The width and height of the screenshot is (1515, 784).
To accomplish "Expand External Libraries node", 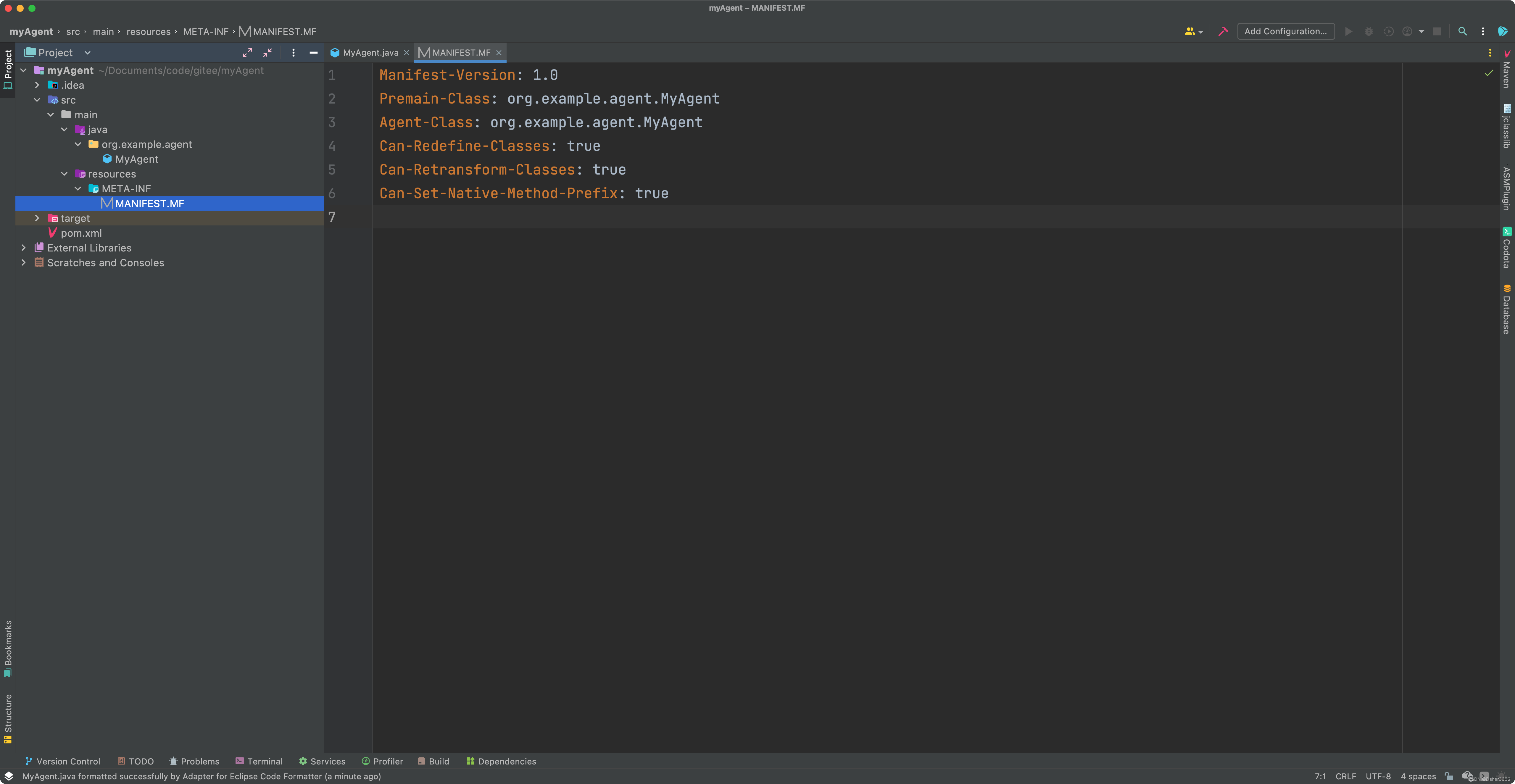I will pyautogui.click(x=24, y=248).
